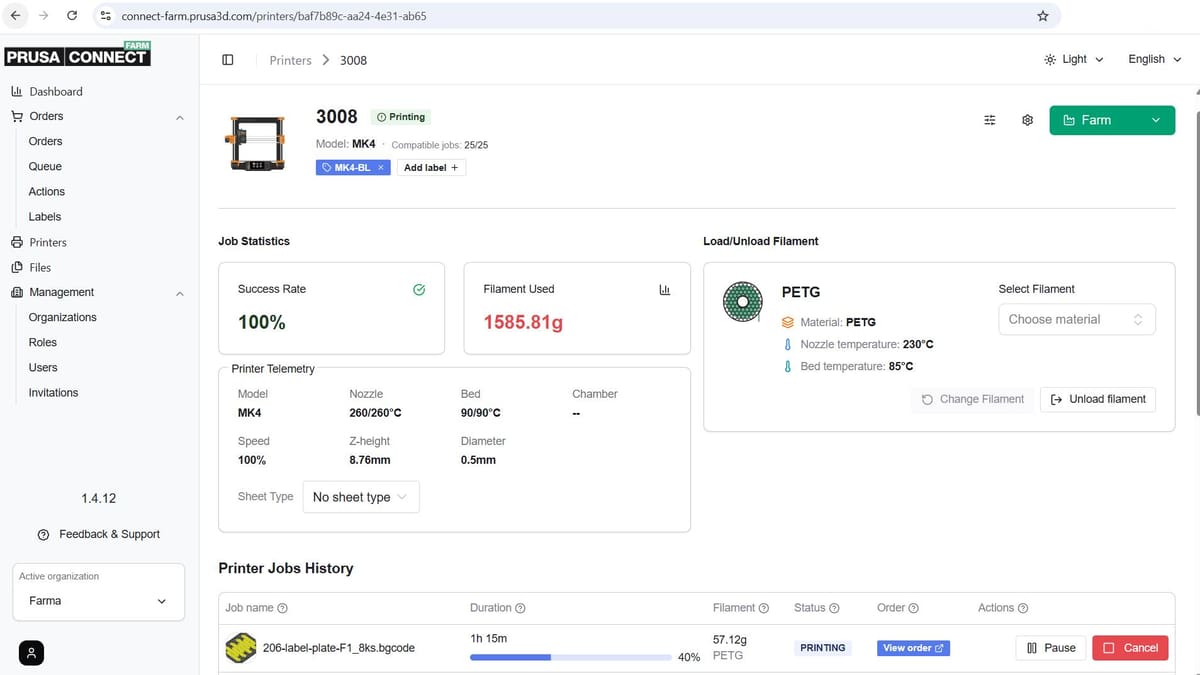
Task: Open Users in the sidebar
Action: point(43,367)
